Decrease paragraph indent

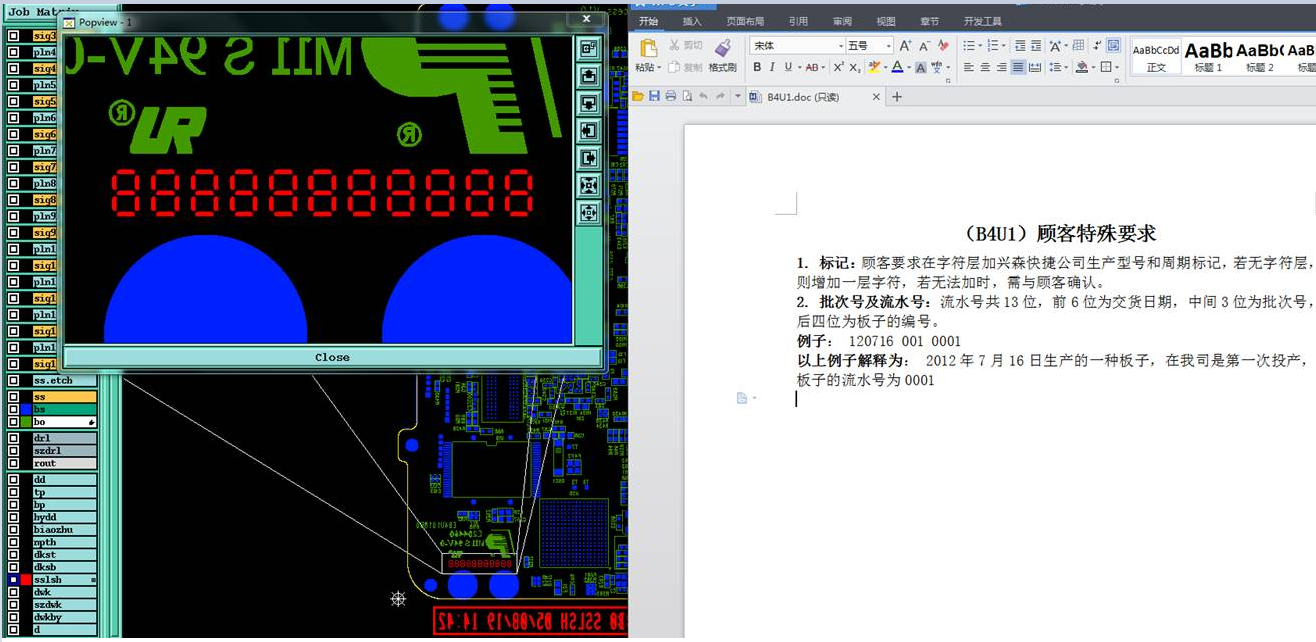1020,46
